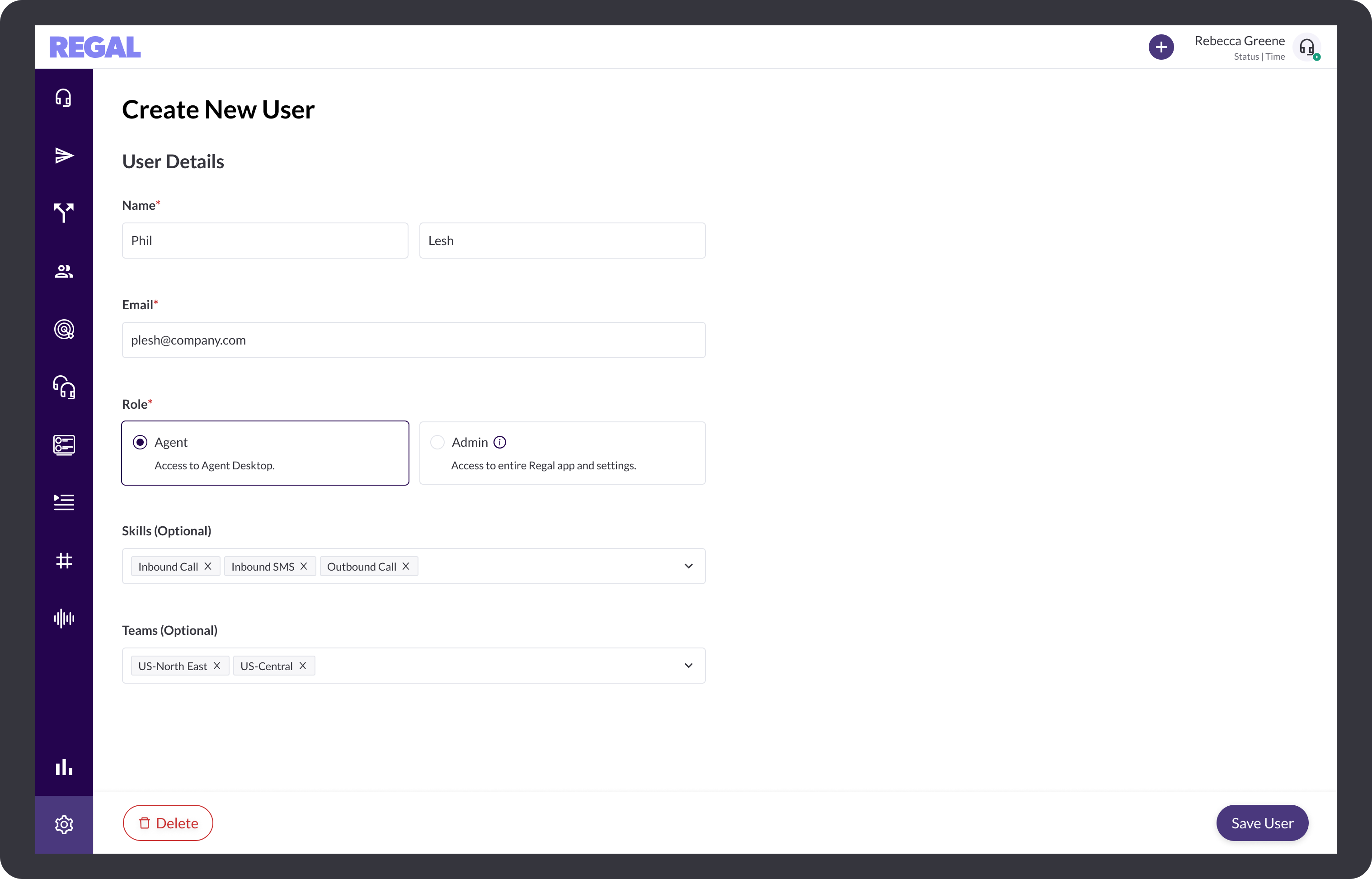Expand the Teams dropdown chevron
This screenshot has height=879, width=1372.
coord(689,666)
